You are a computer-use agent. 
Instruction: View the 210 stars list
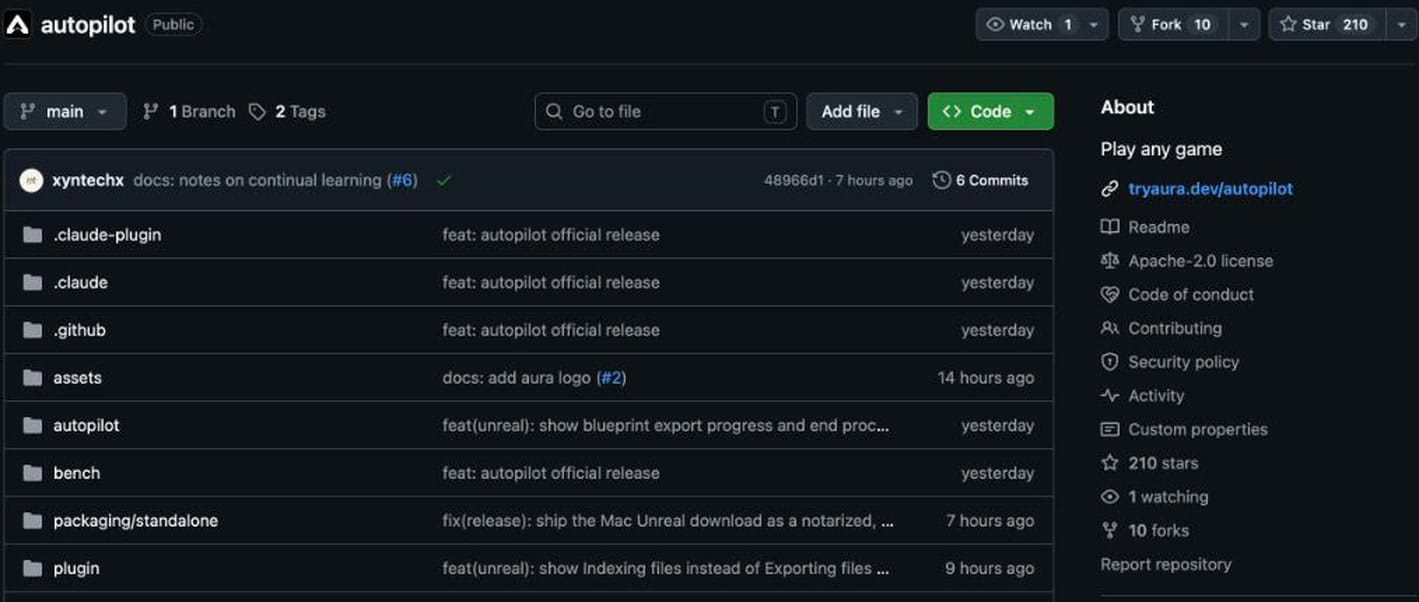[x=1162, y=463]
